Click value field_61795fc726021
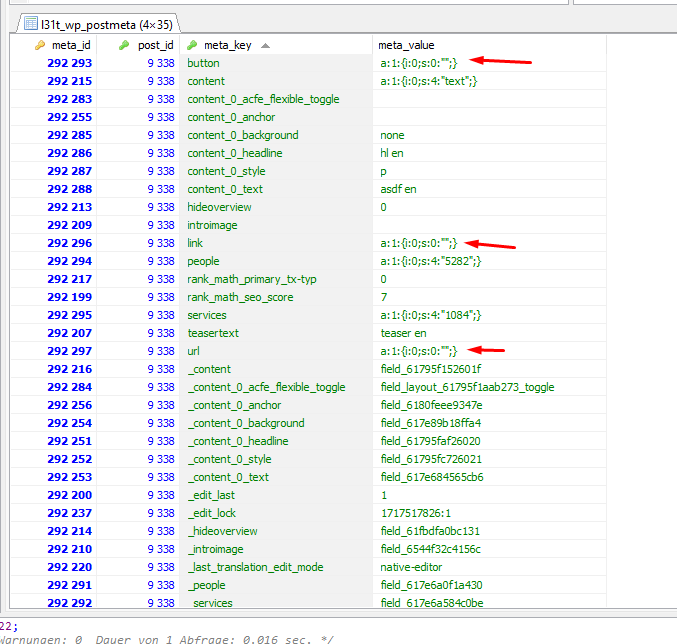The image size is (677, 644). [x=489, y=459]
